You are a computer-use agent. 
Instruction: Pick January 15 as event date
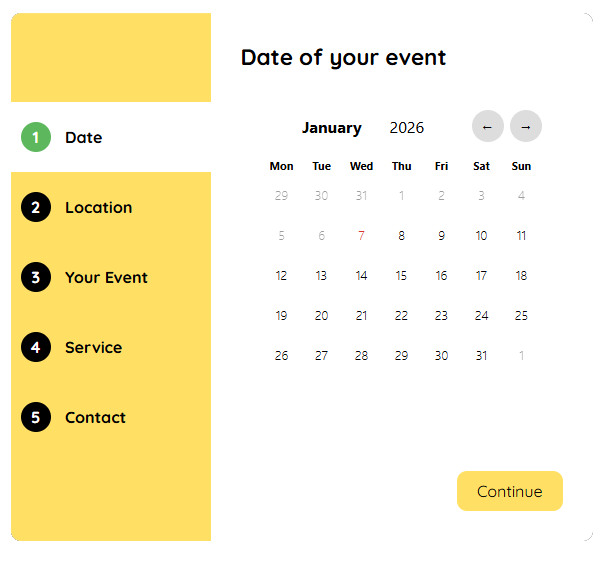pos(401,276)
